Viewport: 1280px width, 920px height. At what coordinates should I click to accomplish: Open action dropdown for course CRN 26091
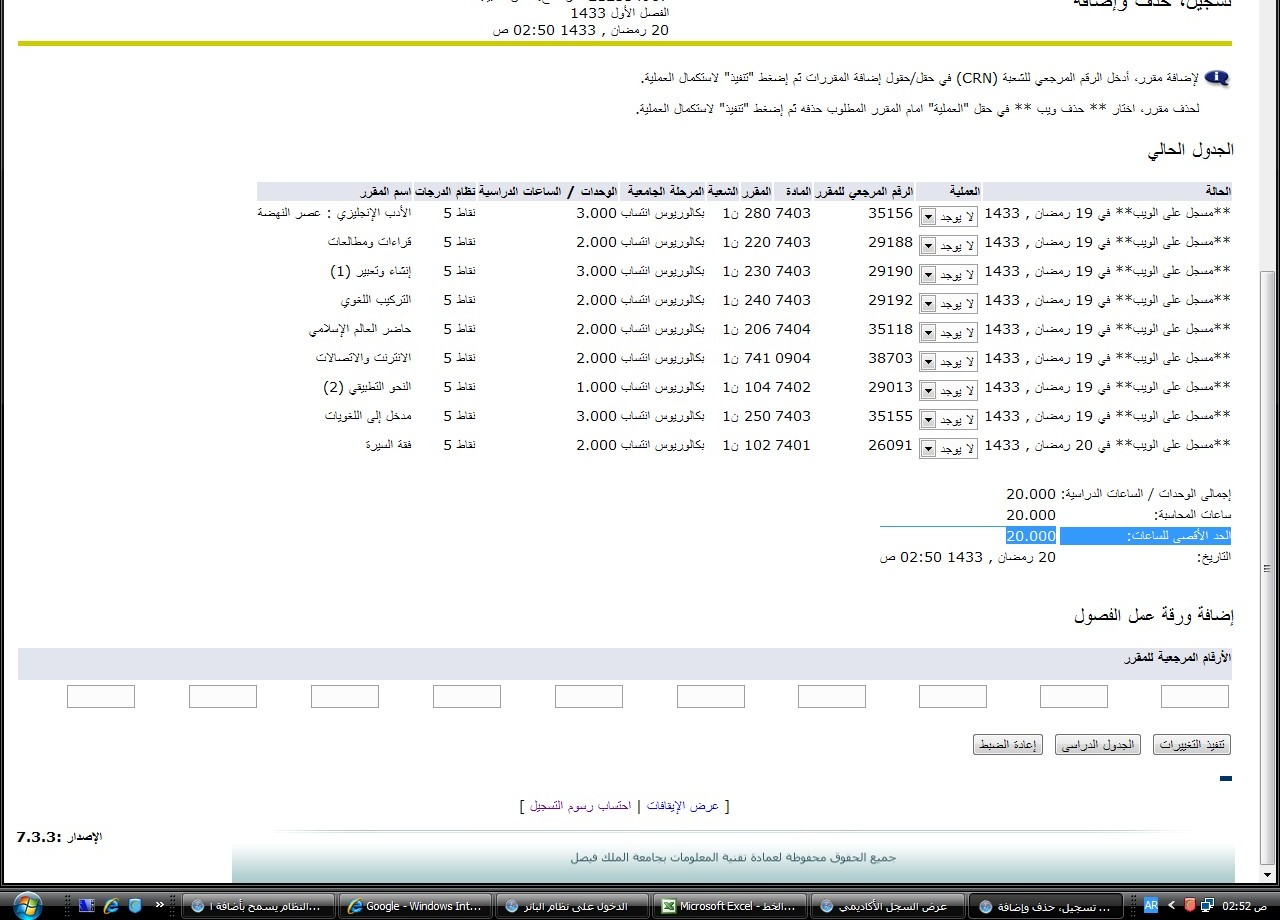[x=947, y=448]
